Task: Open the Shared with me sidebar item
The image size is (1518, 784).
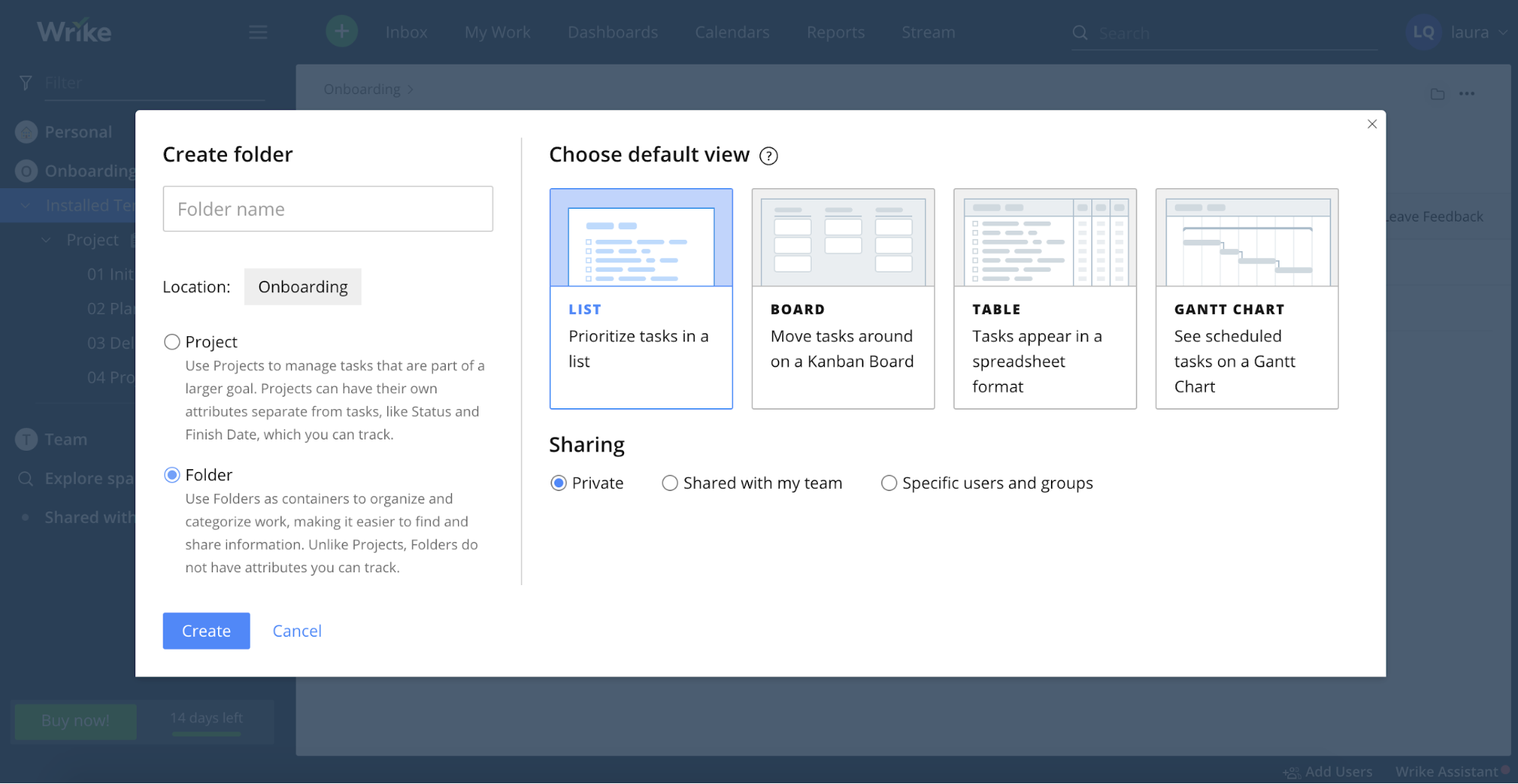Action: tap(89, 518)
